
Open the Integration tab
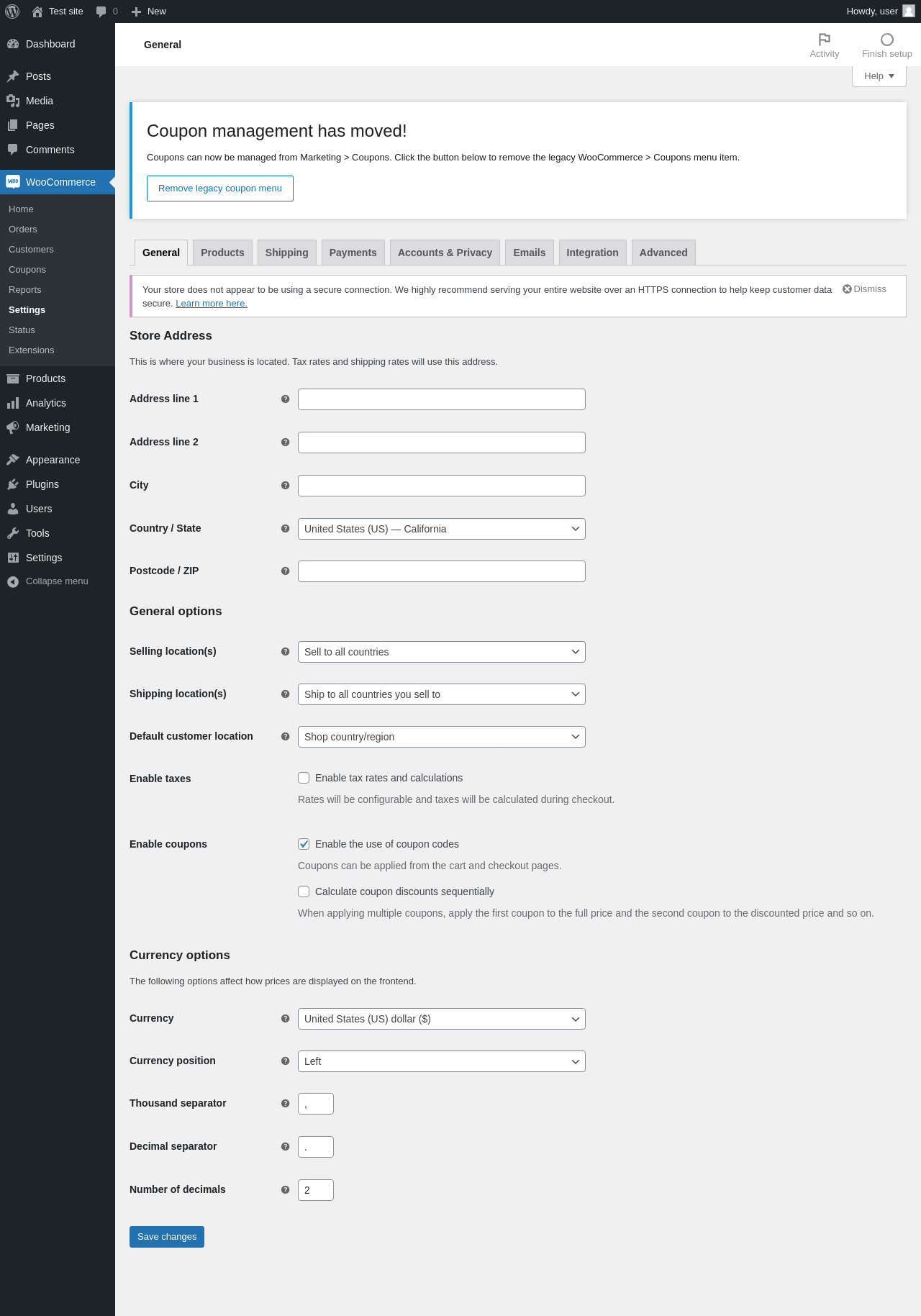(x=592, y=253)
